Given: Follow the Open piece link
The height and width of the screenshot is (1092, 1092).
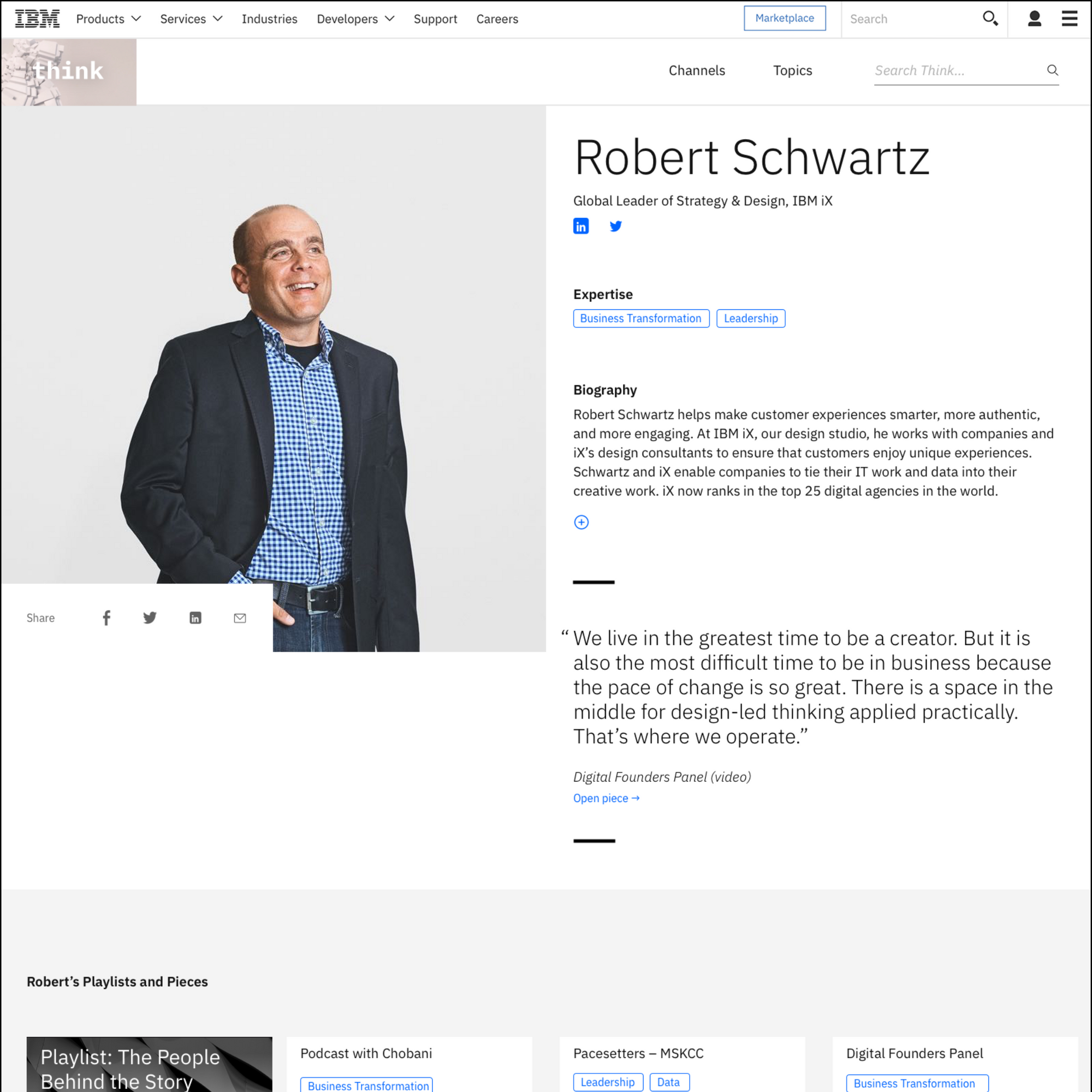Looking at the screenshot, I should coord(607,798).
